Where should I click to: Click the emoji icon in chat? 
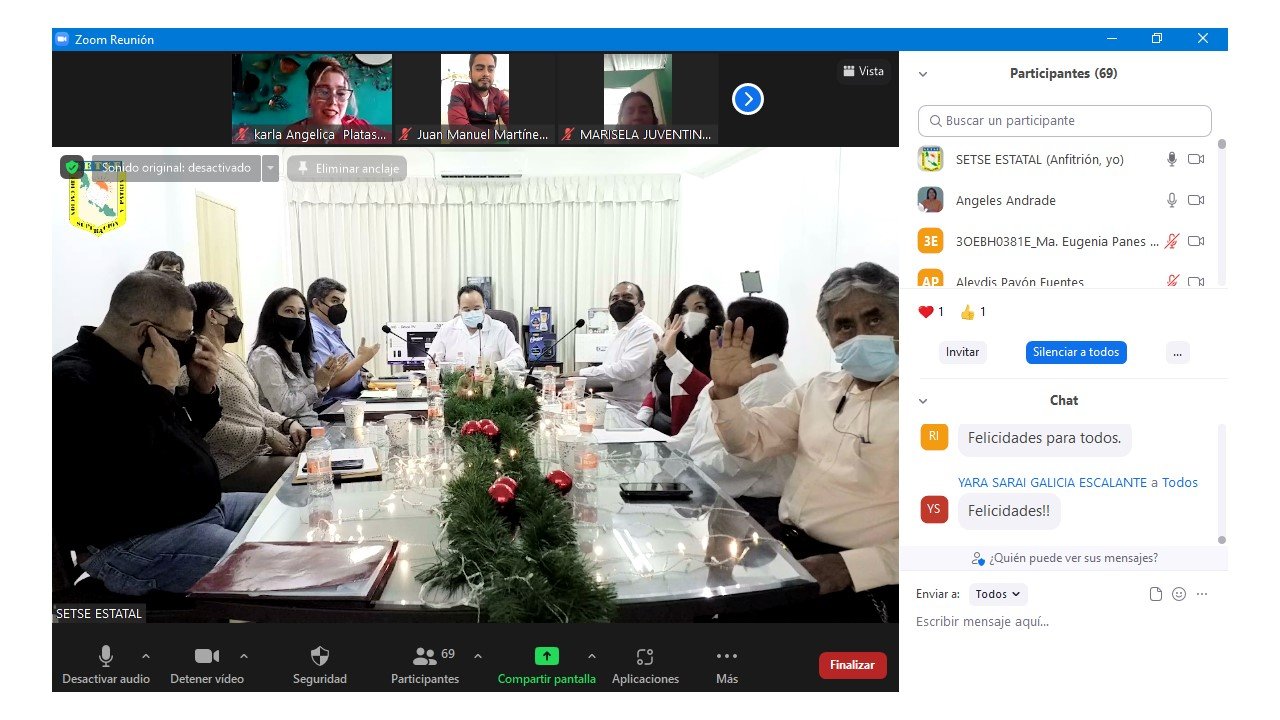pyautogui.click(x=1179, y=594)
